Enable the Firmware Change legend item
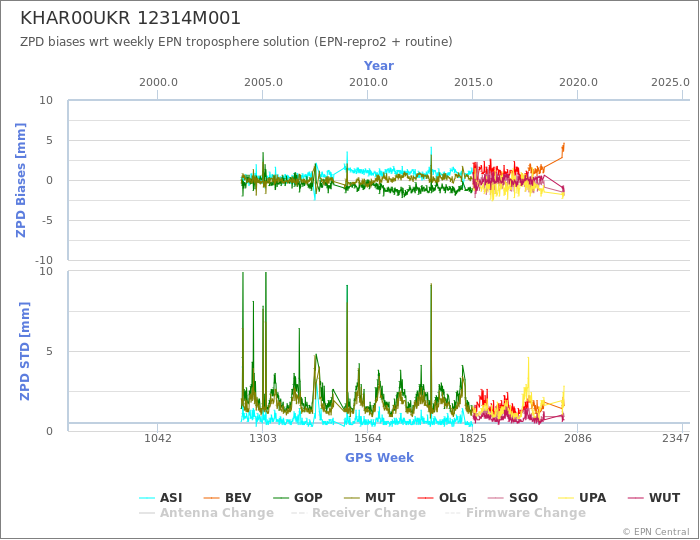Image resolution: width=700 pixels, height=540 pixels. pyautogui.click(x=515, y=513)
